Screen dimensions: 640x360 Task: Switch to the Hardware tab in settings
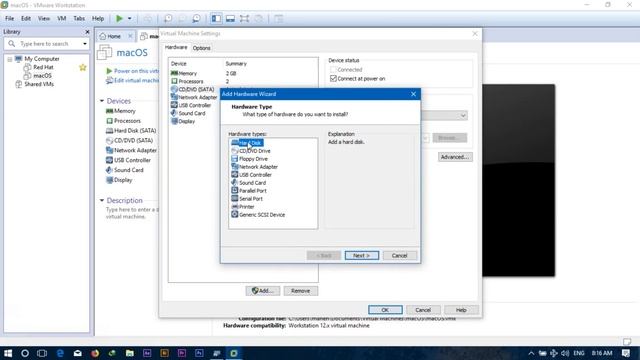pyautogui.click(x=176, y=47)
